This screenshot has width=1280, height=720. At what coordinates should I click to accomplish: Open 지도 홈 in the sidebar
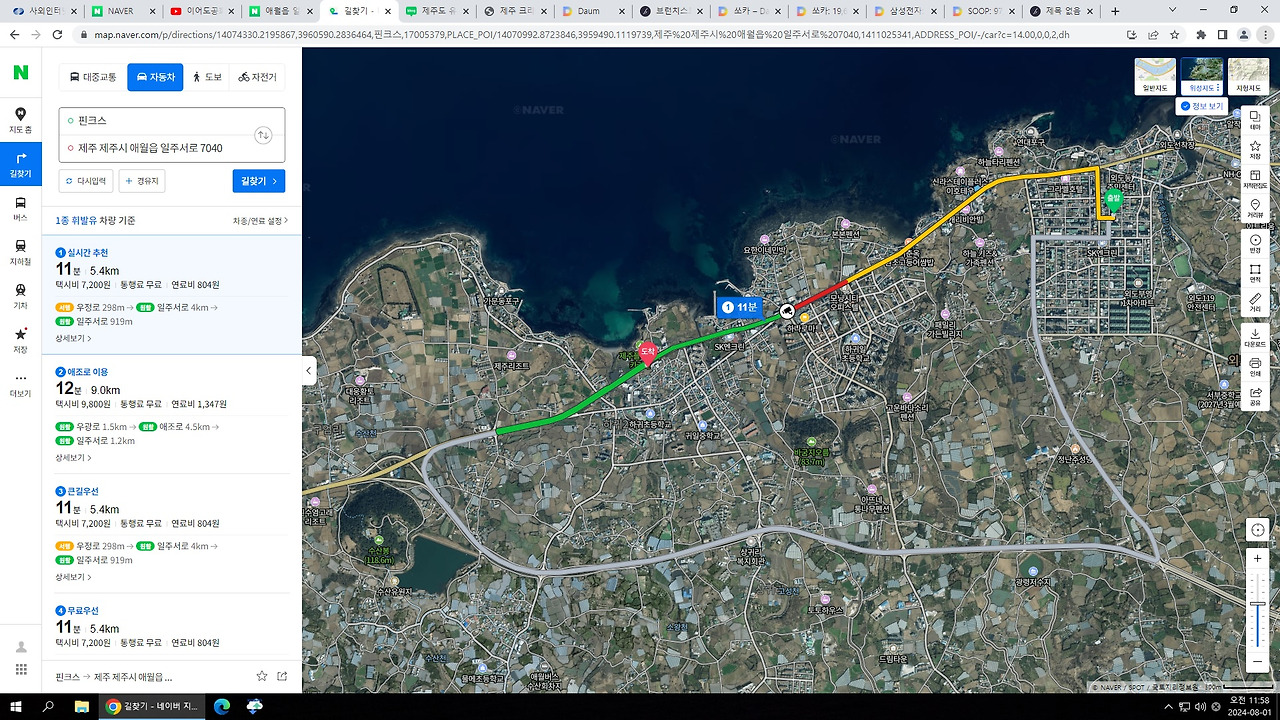(x=20, y=120)
